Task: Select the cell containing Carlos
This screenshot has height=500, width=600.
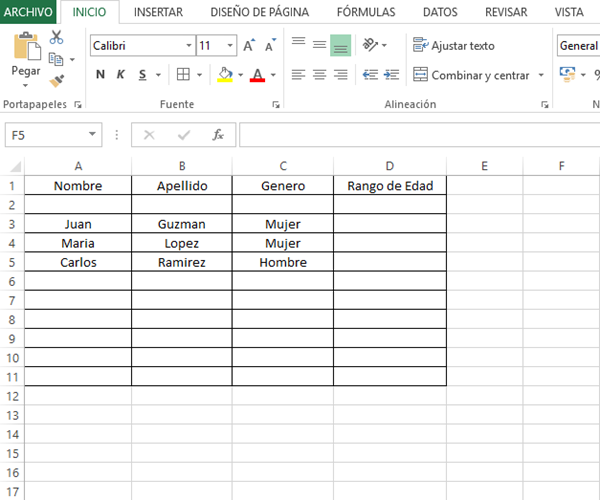Action: coord(78,262)
